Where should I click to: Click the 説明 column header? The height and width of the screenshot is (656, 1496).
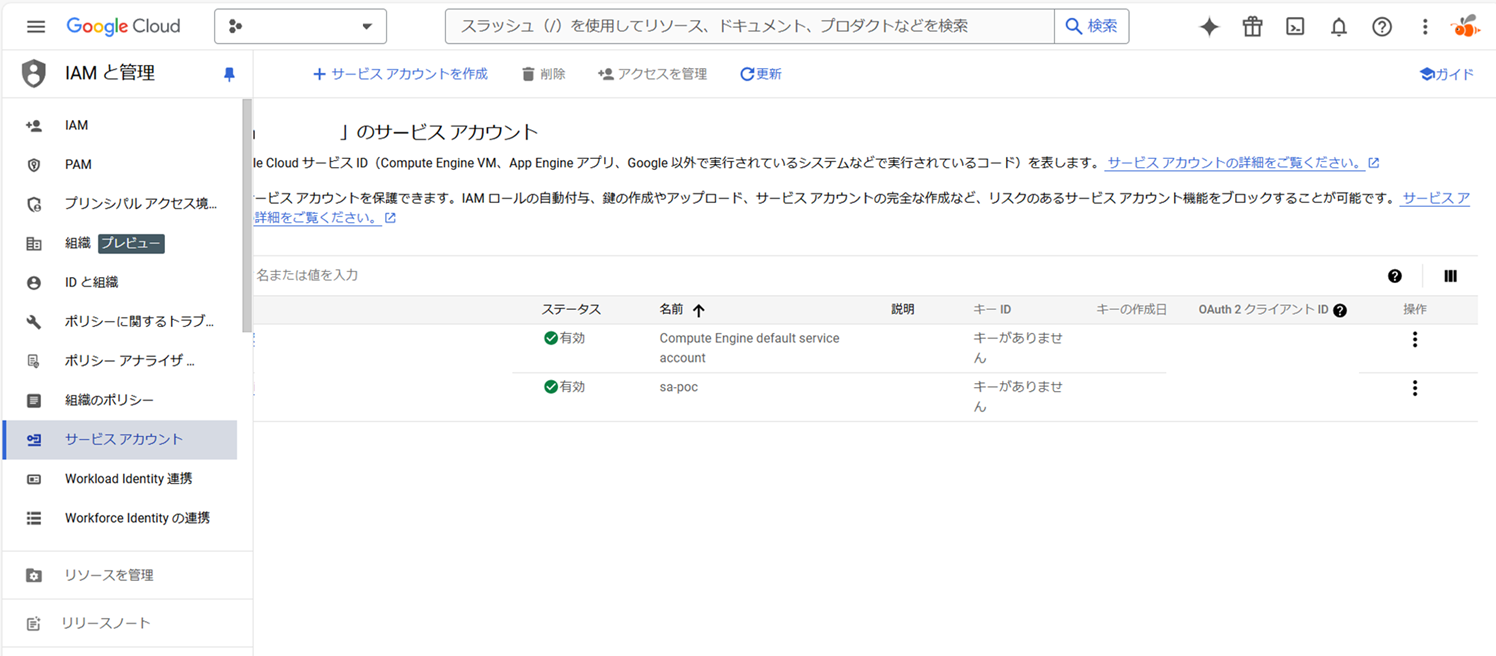click(903, 310)
